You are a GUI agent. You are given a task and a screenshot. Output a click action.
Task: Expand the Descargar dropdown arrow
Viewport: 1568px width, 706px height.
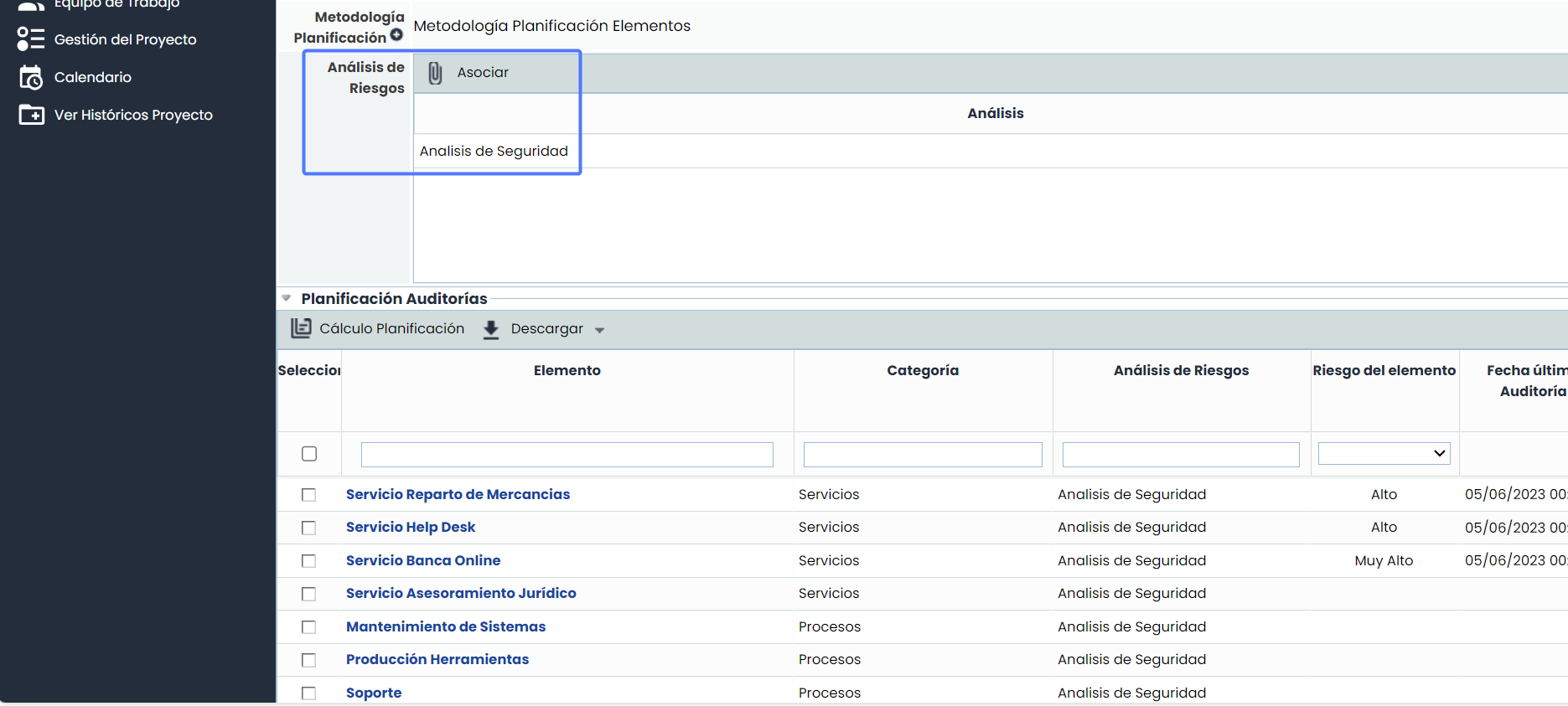599,330
